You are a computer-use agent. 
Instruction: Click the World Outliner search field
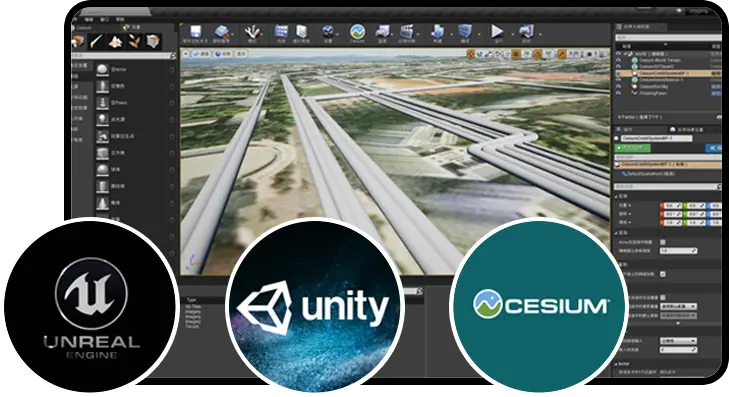click(668, 37)
